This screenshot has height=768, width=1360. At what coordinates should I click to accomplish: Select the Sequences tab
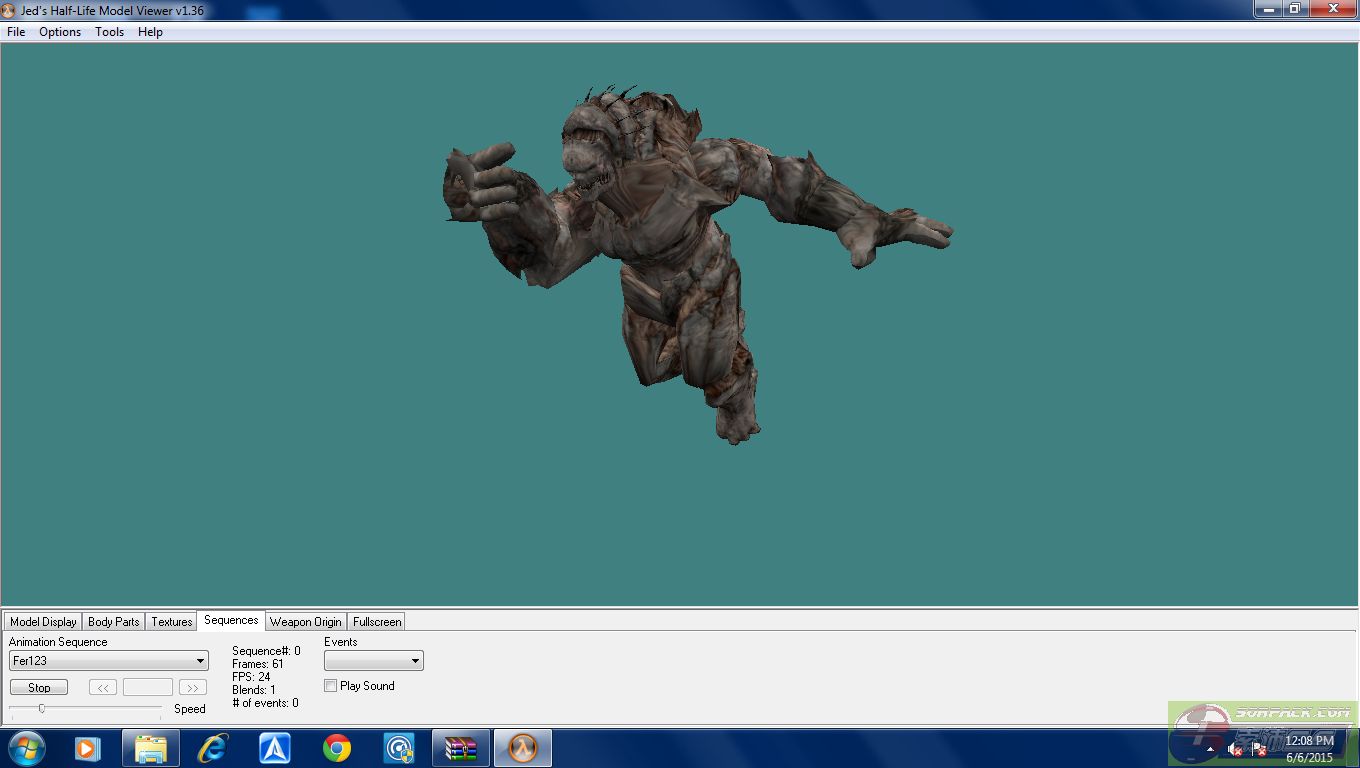231,620
